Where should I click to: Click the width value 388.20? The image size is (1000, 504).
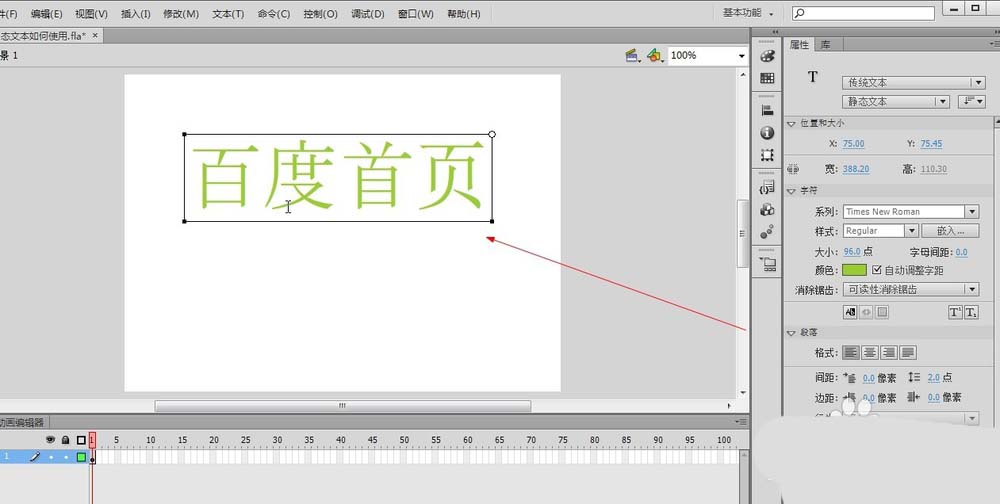point(856,169)
